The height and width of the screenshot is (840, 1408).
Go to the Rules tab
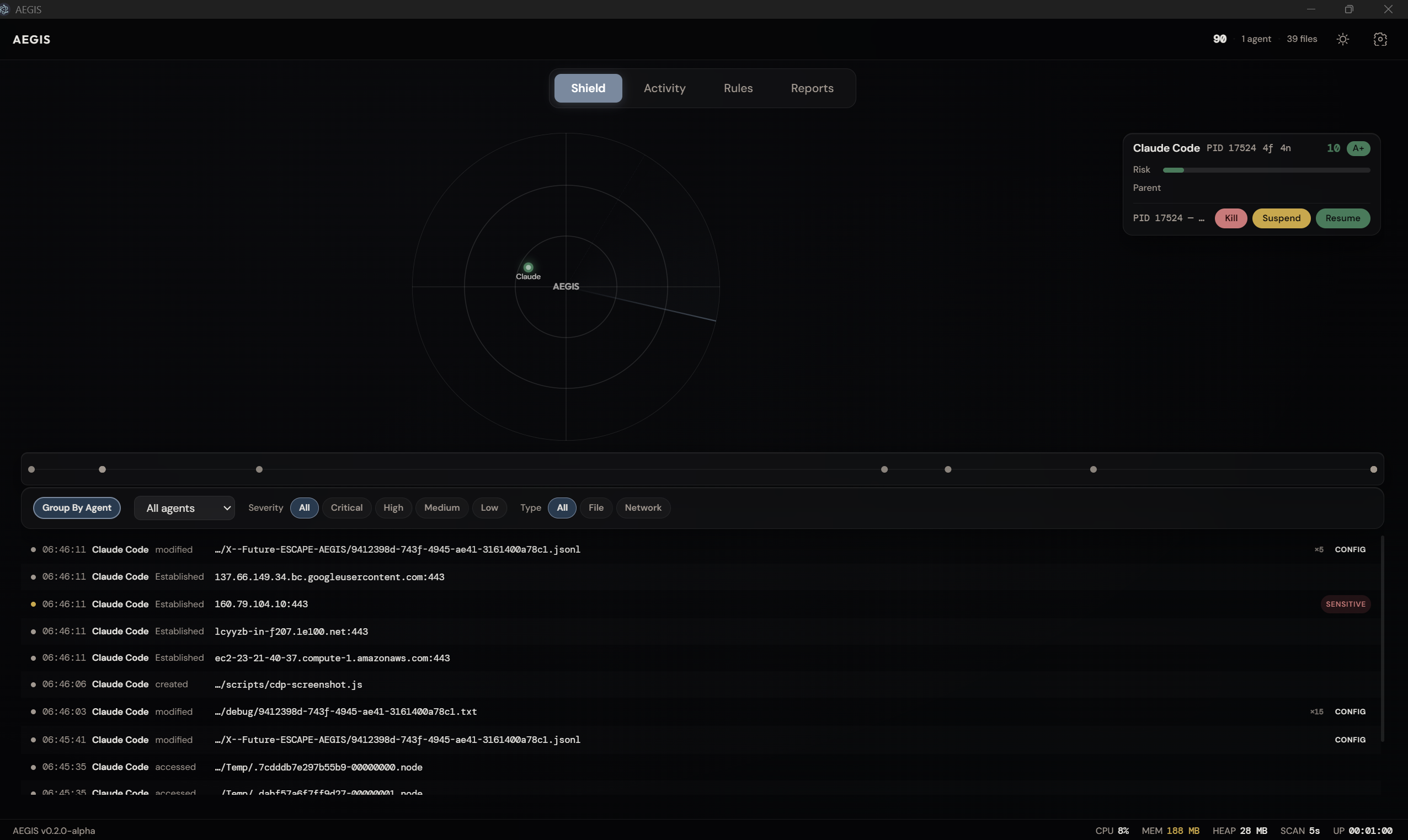738,88
